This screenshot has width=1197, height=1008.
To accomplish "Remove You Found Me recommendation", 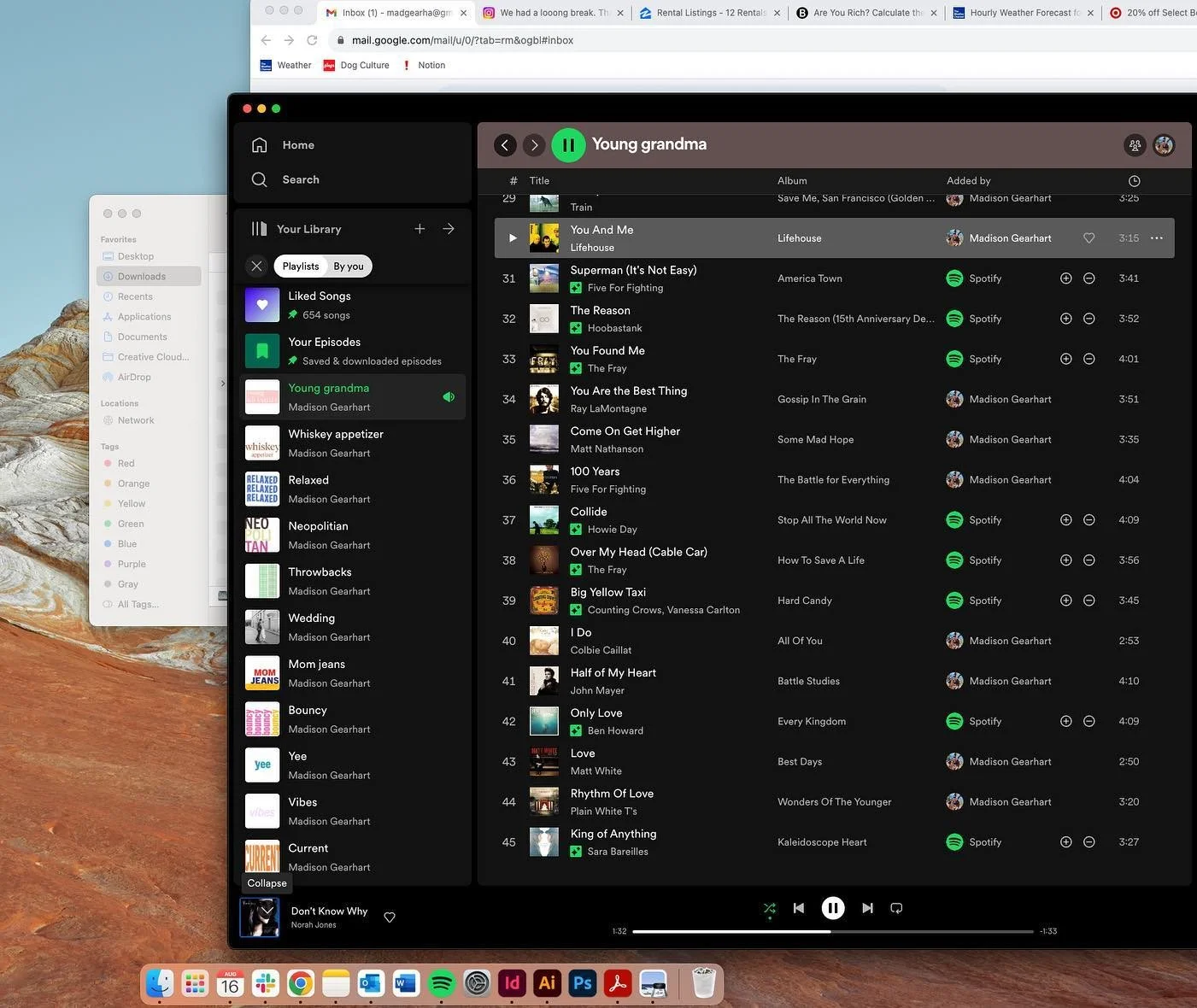I will 1089,359.
